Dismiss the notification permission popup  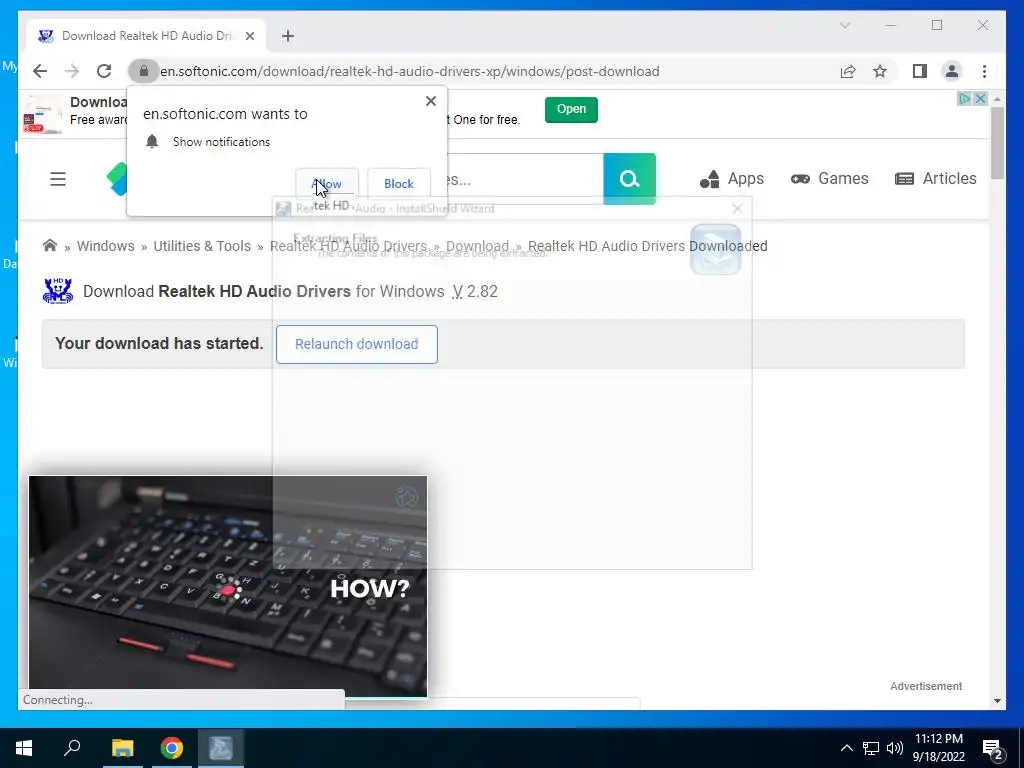tap(430, 101)
